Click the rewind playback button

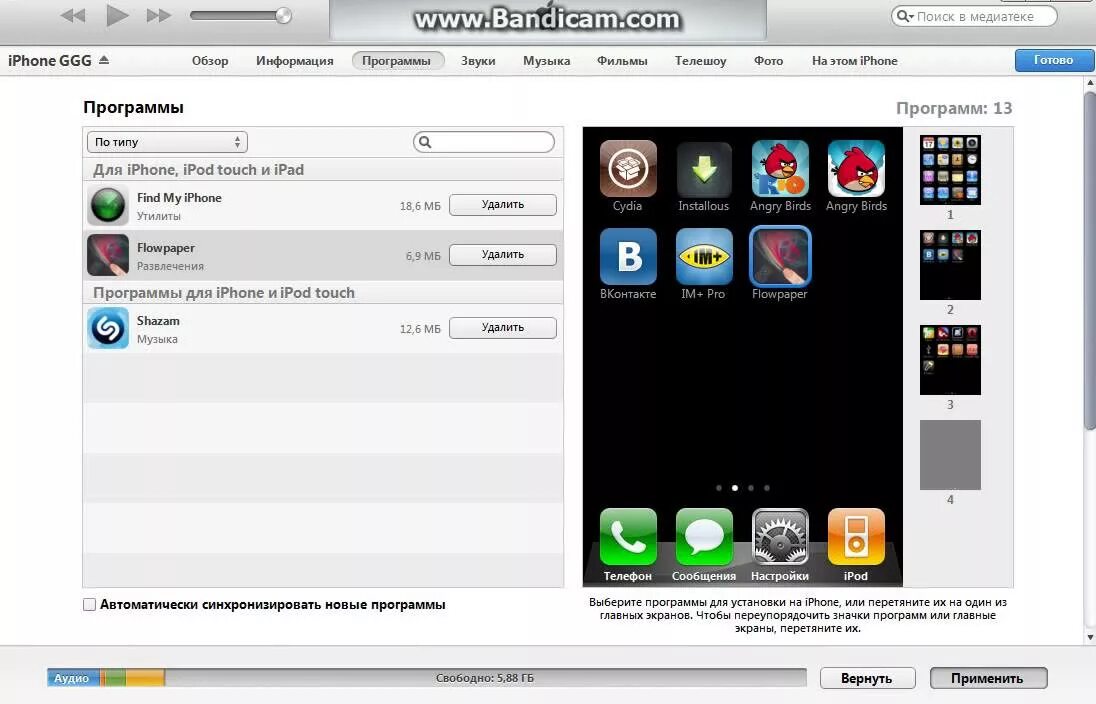pos(73,15)
